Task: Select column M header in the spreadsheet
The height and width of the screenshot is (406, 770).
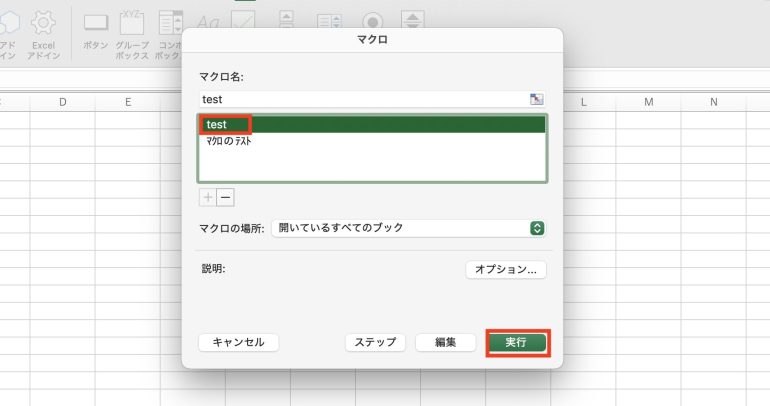Action: click(649, 102)
